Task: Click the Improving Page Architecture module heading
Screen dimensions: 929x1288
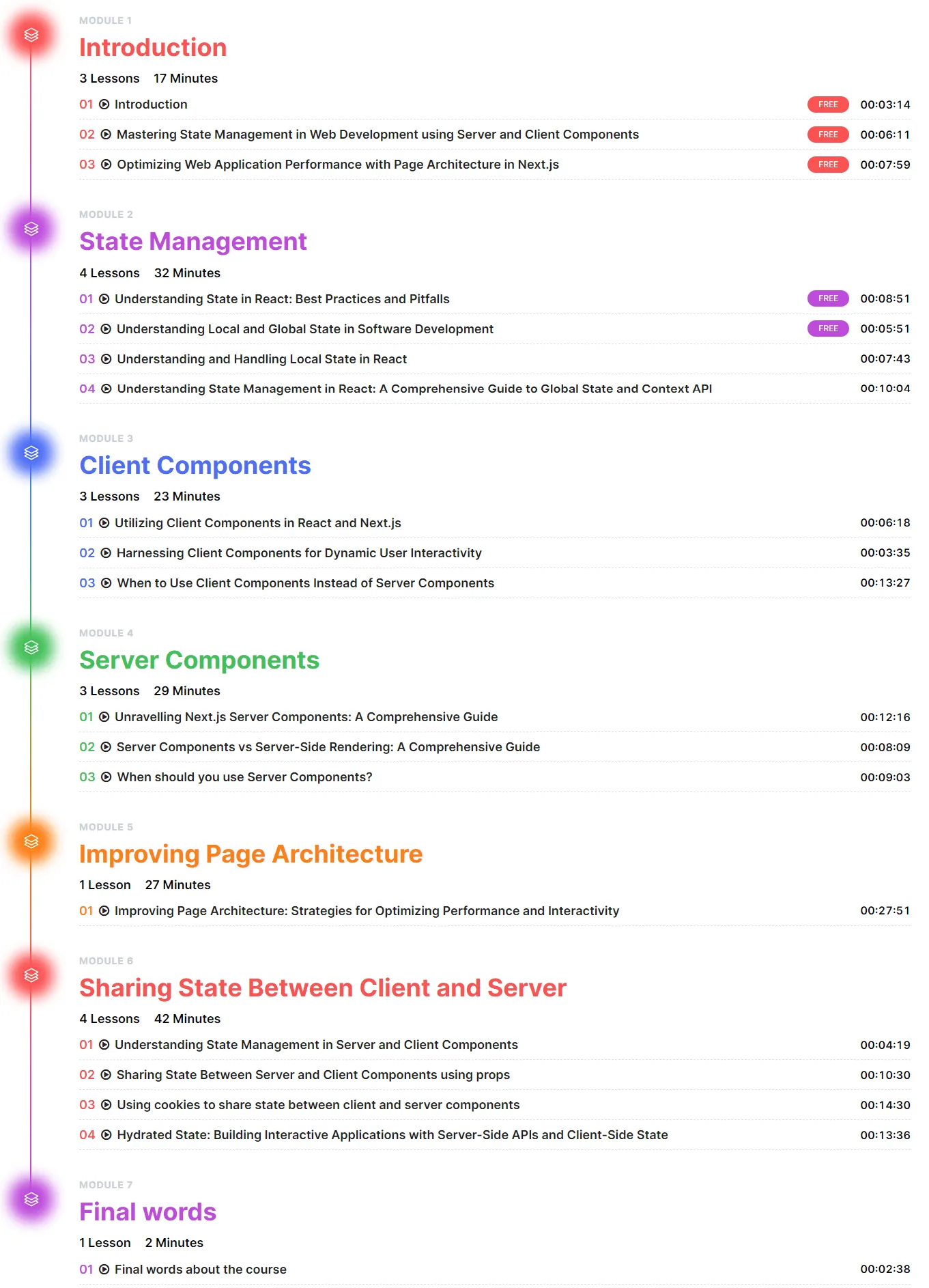Action: pyautogui.click(x=251, y=854)
